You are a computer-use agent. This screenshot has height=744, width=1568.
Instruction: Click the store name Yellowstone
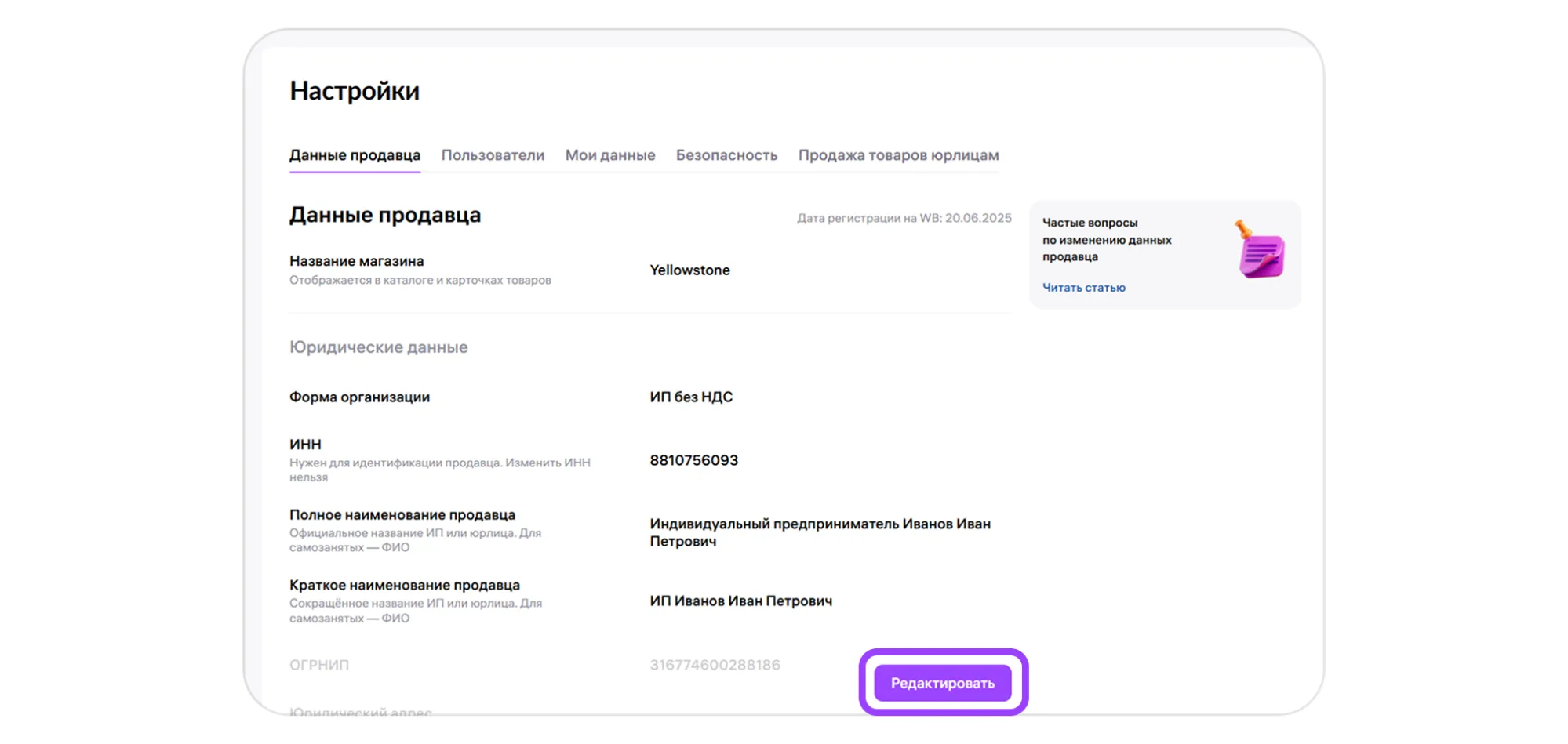[x=689, y=270]
